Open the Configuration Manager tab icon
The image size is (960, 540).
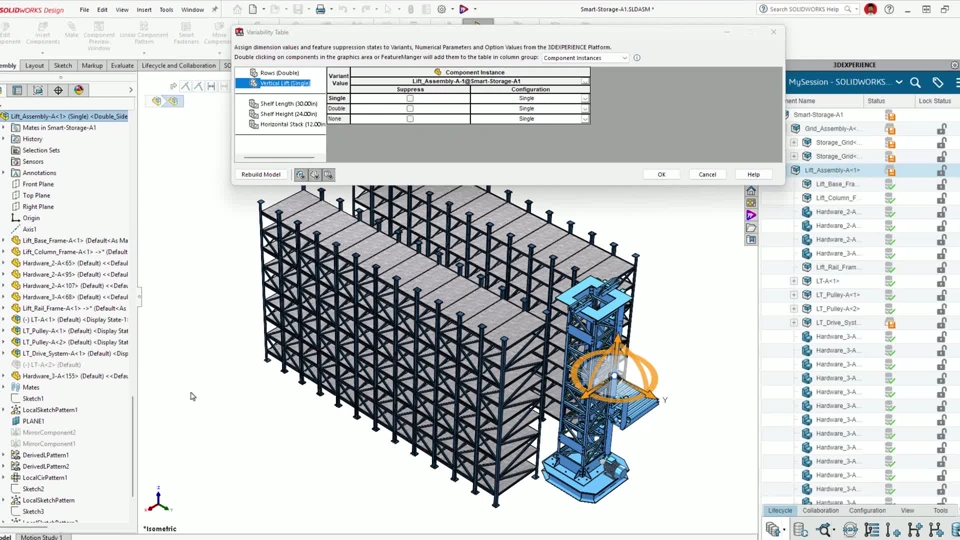[37, 90]
